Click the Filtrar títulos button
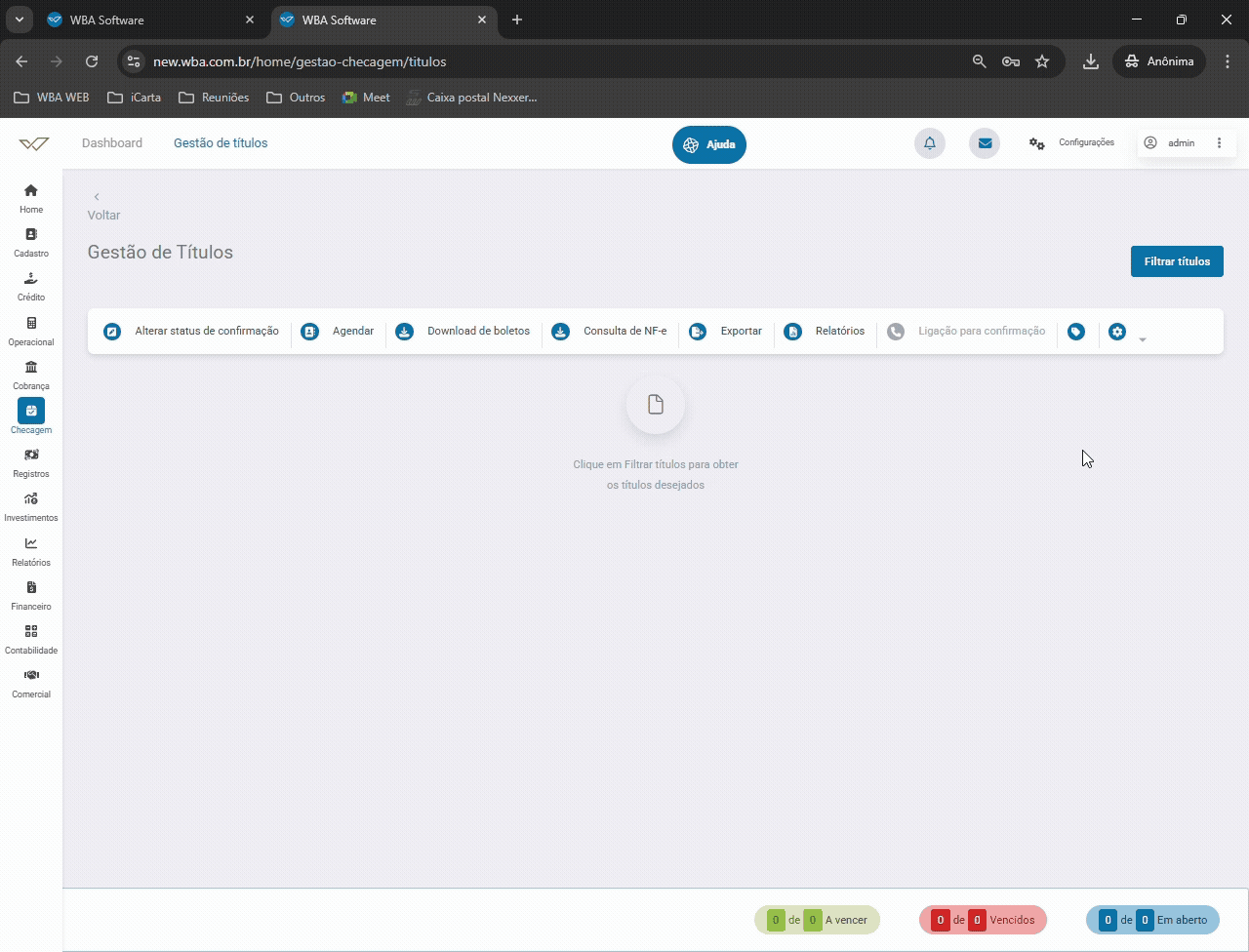This screenshot has height=952, width=1249. (1177, 261)
